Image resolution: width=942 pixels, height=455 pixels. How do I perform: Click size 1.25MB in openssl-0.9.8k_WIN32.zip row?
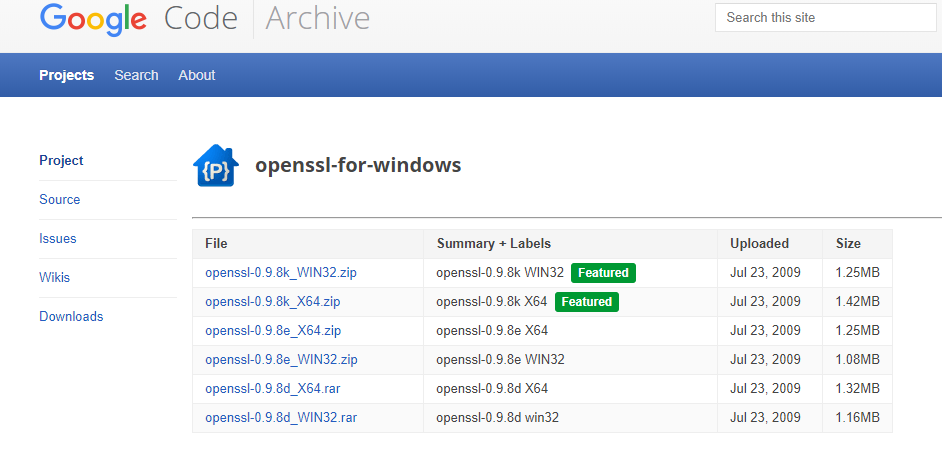pyautogui.click(x=857, y=273)
